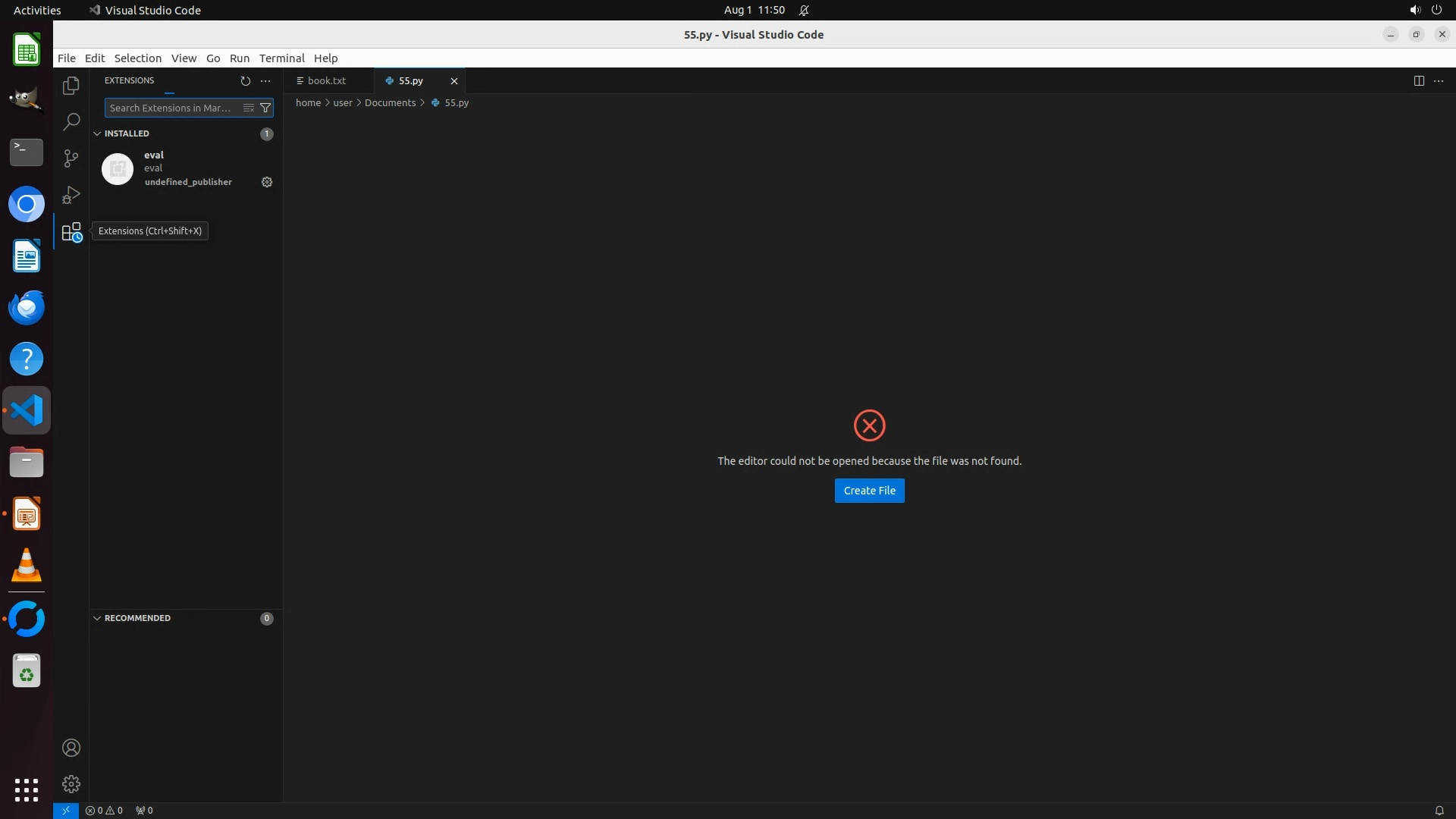The image size is (1456, 819).
Task: Open the Accounts icon
Action: 71,748
